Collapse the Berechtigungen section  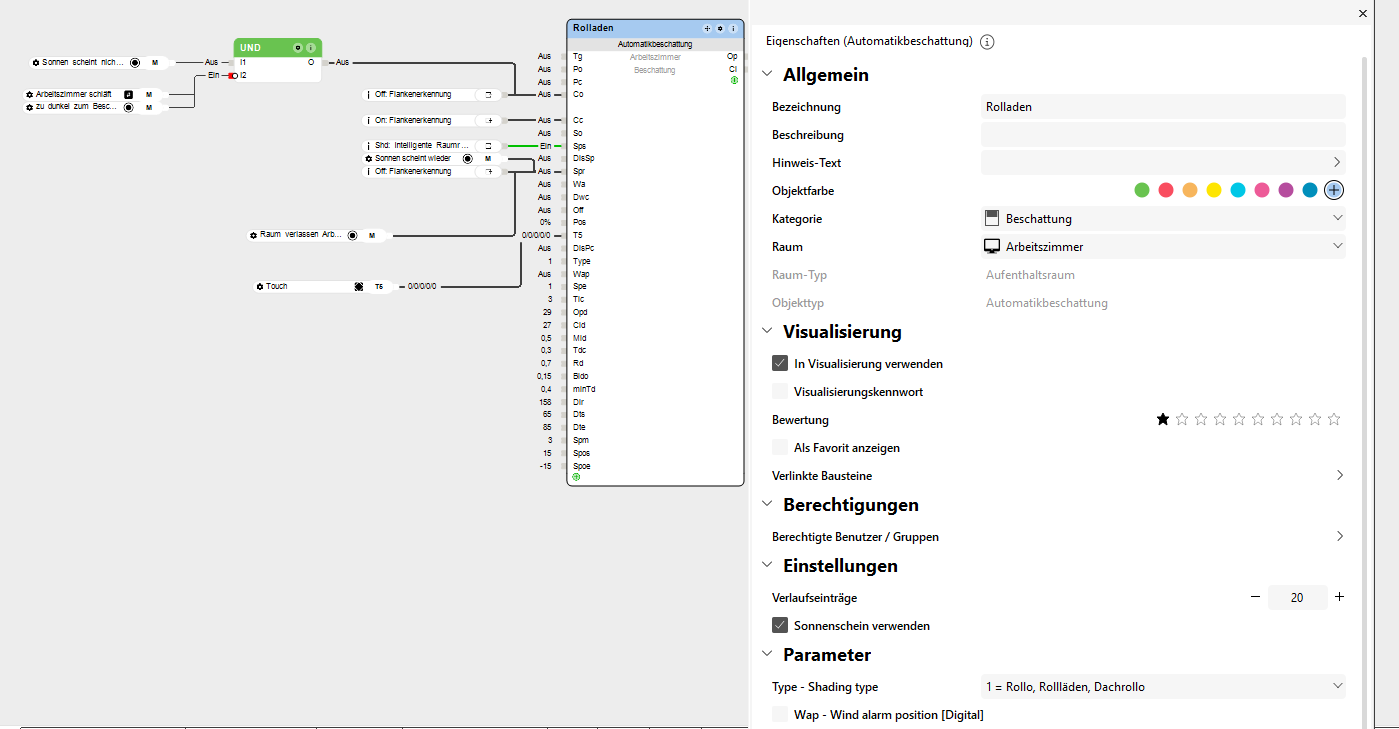[x=767, y=504]
